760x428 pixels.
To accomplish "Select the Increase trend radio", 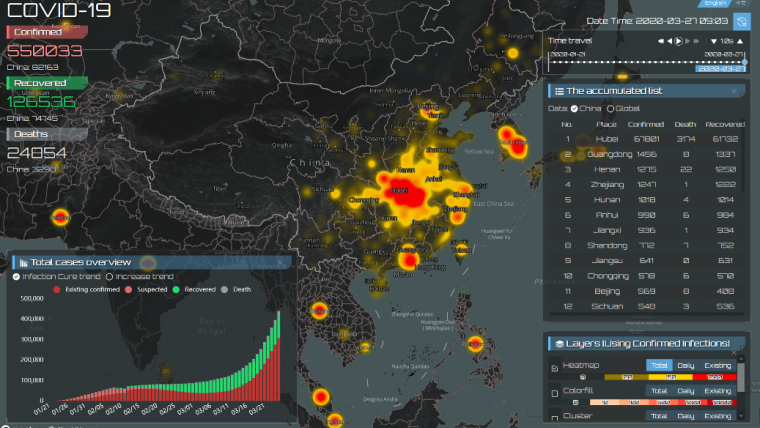I will pos(110,277).
